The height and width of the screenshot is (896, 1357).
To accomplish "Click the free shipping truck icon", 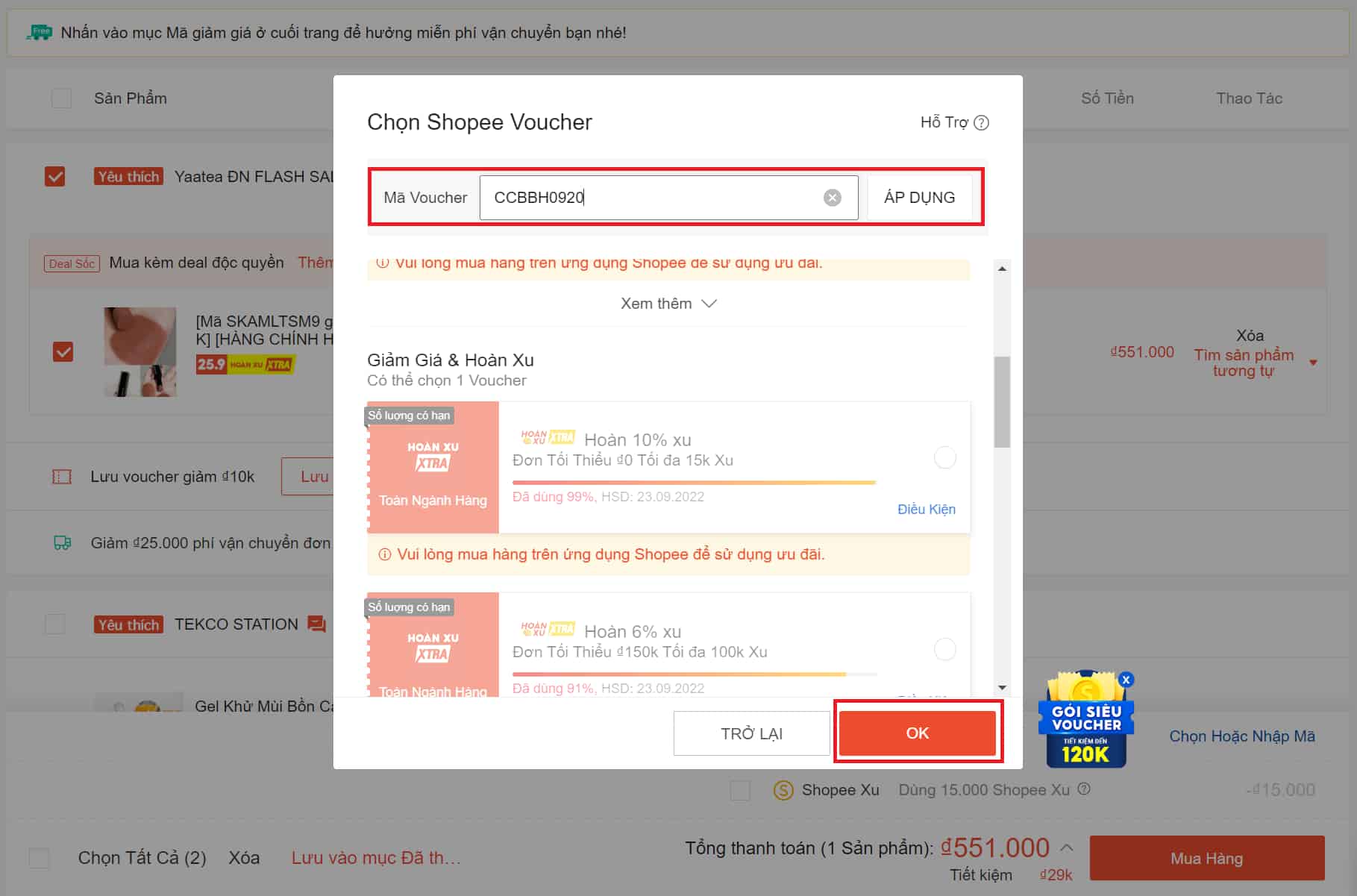I will (x=63, y=543).
